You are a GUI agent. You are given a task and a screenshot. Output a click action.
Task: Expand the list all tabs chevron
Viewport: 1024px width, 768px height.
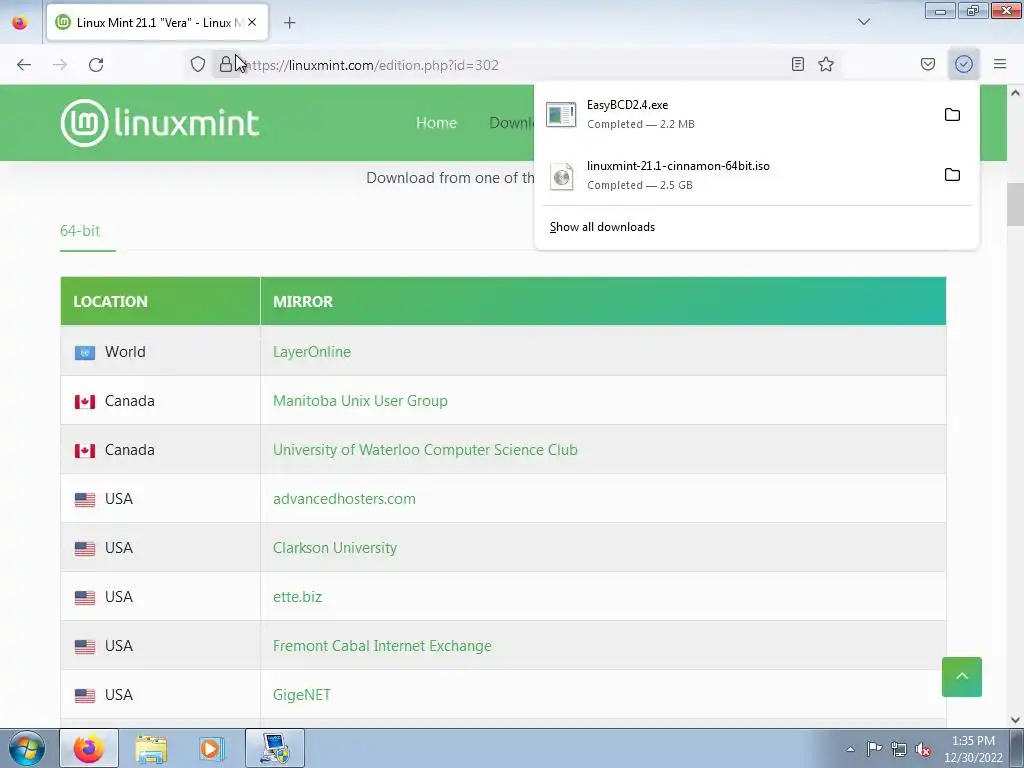coord(863,22)
